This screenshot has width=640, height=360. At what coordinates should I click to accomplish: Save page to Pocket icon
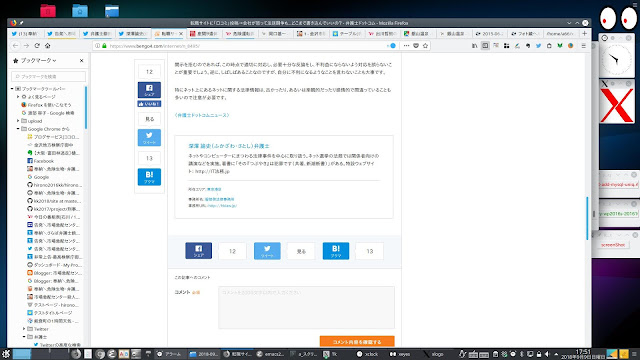[x=416, y=46]
